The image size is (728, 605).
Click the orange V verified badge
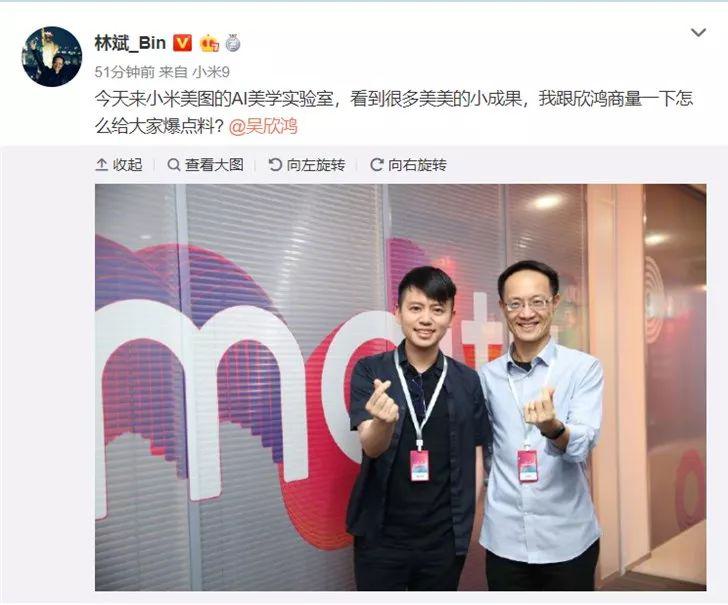[x=182, y=43]
